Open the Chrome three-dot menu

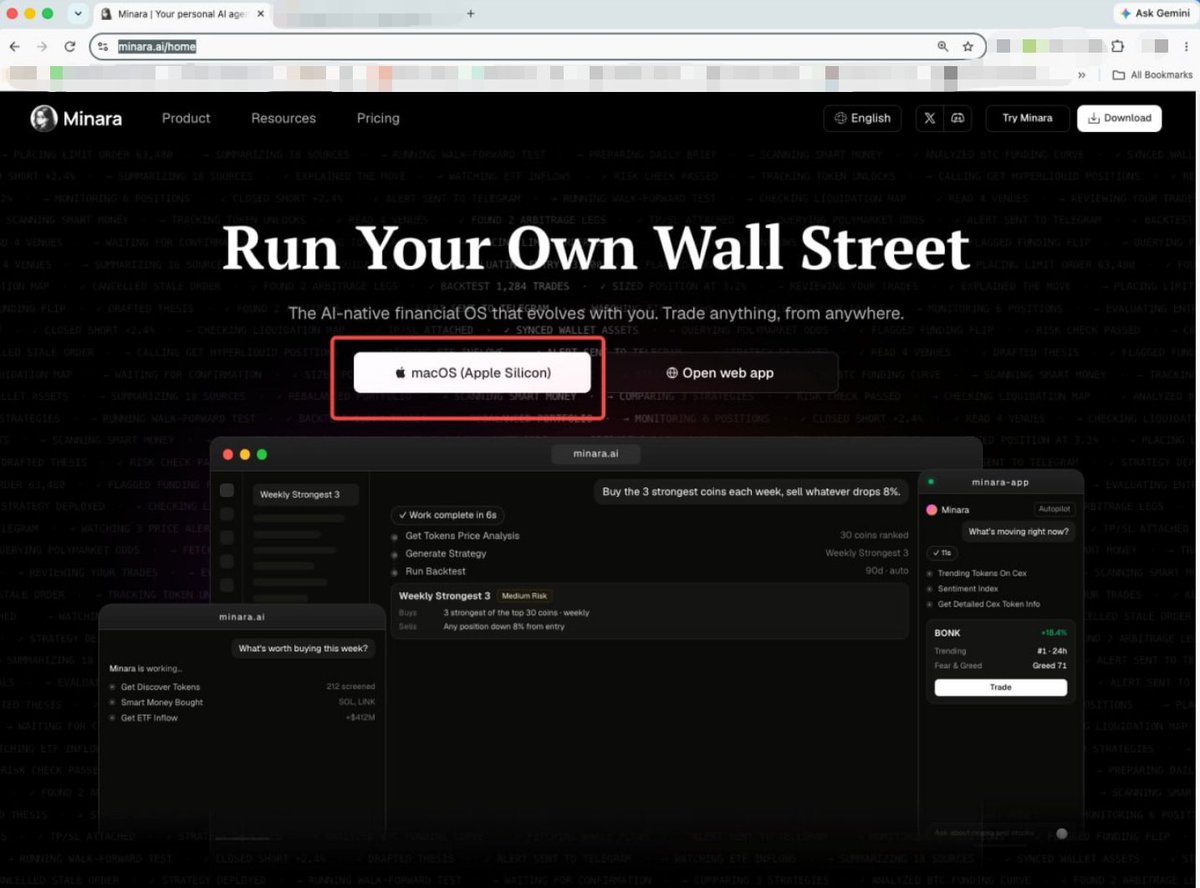1185,46
